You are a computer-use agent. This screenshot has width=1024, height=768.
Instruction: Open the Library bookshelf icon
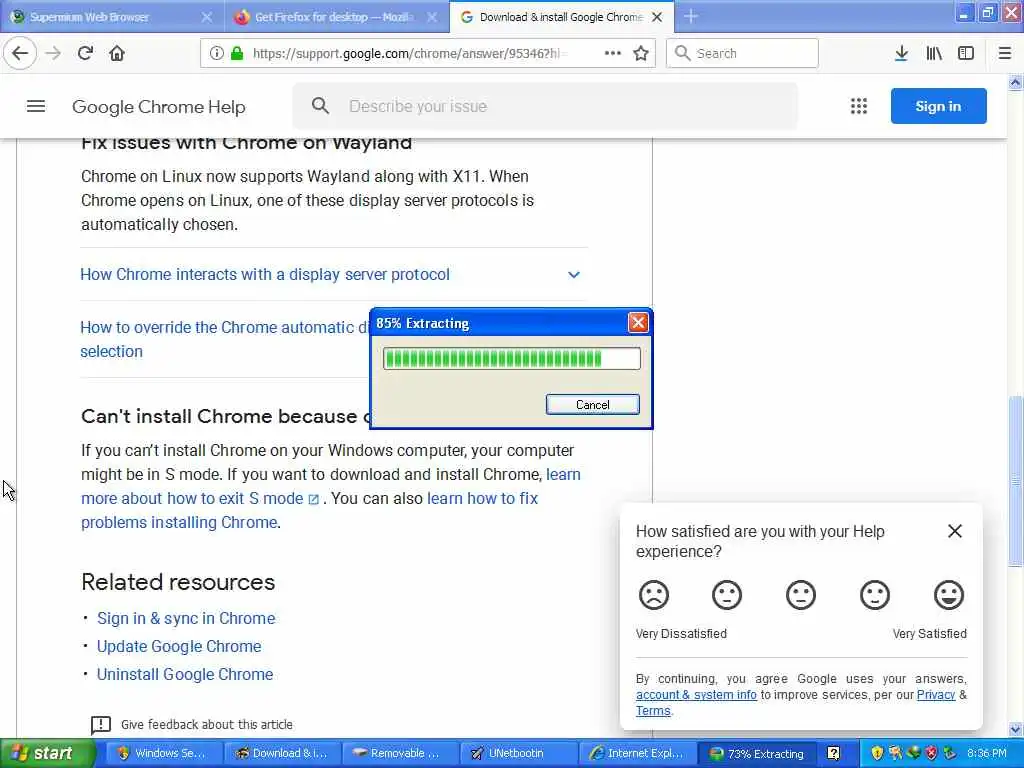[x=934, y=53]
